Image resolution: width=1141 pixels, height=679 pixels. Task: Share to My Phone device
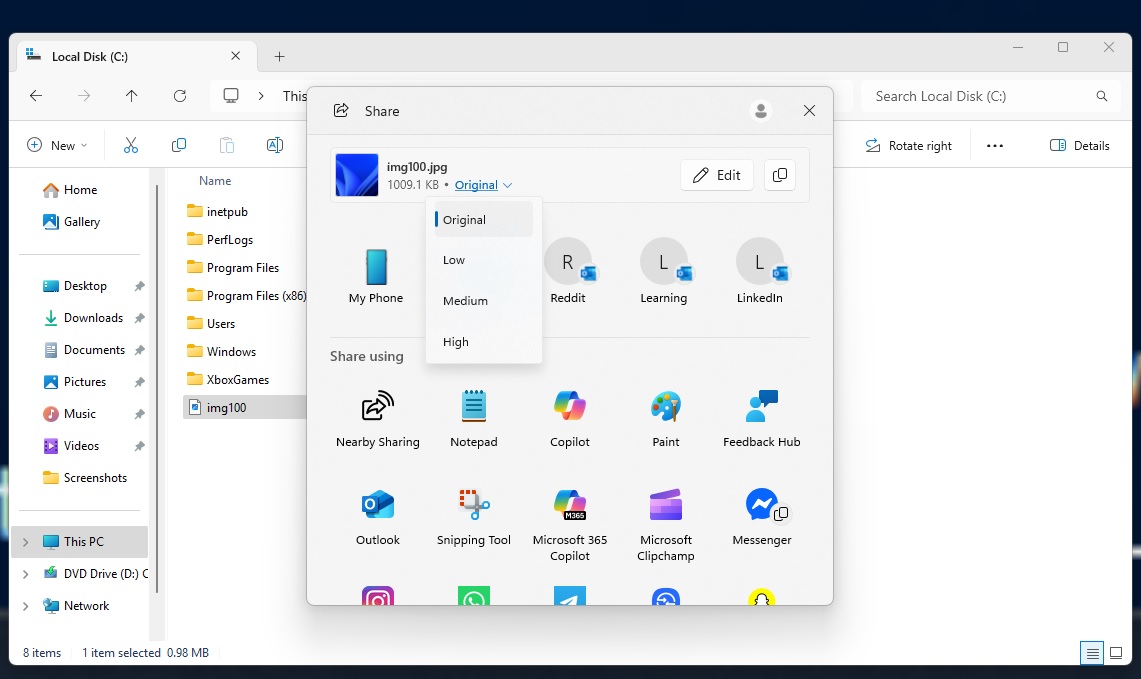[376, 275]
